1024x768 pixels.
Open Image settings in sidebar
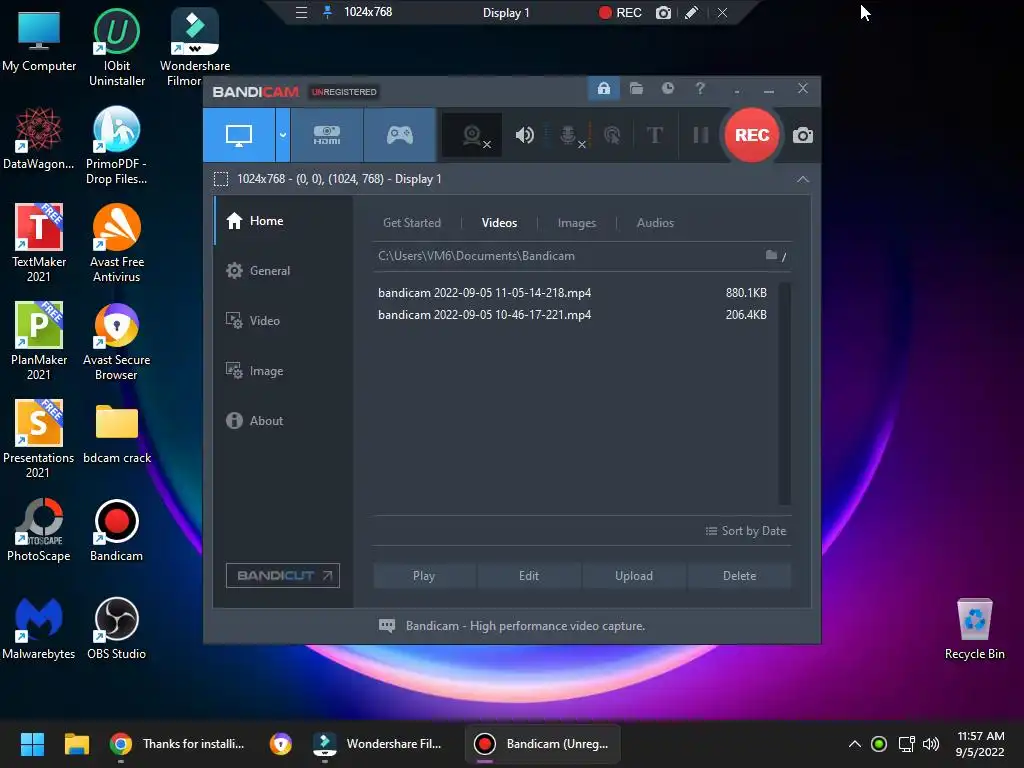click(x=283, y=370)
